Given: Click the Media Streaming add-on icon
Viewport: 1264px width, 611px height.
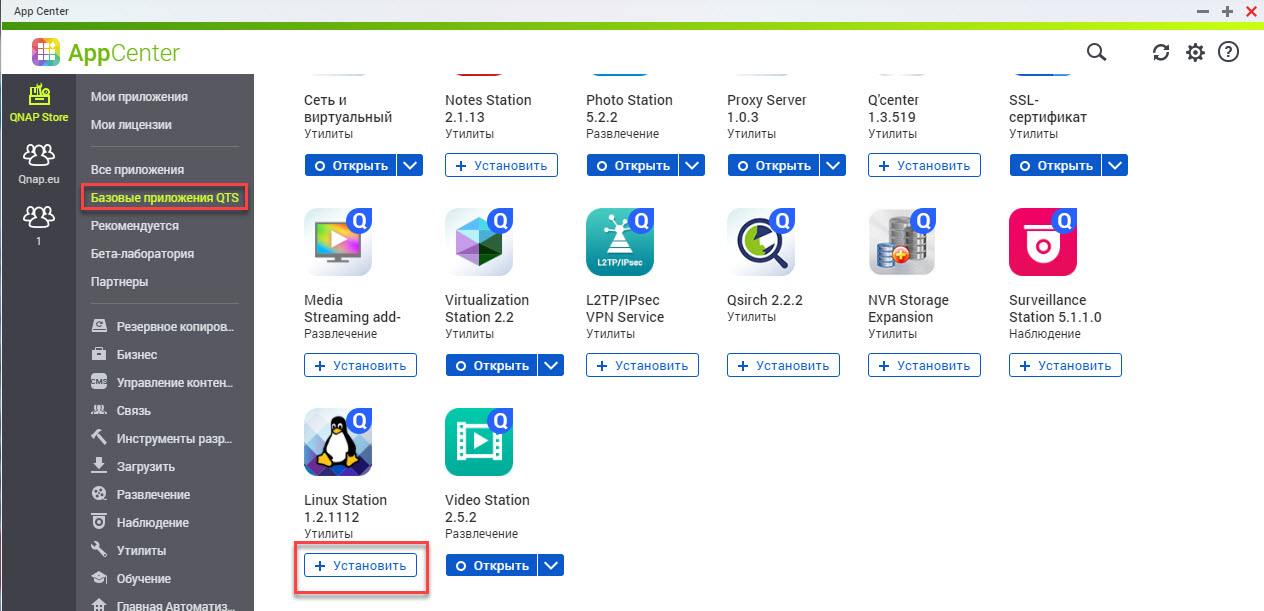Looking at the screenshot, I should 338,242.
